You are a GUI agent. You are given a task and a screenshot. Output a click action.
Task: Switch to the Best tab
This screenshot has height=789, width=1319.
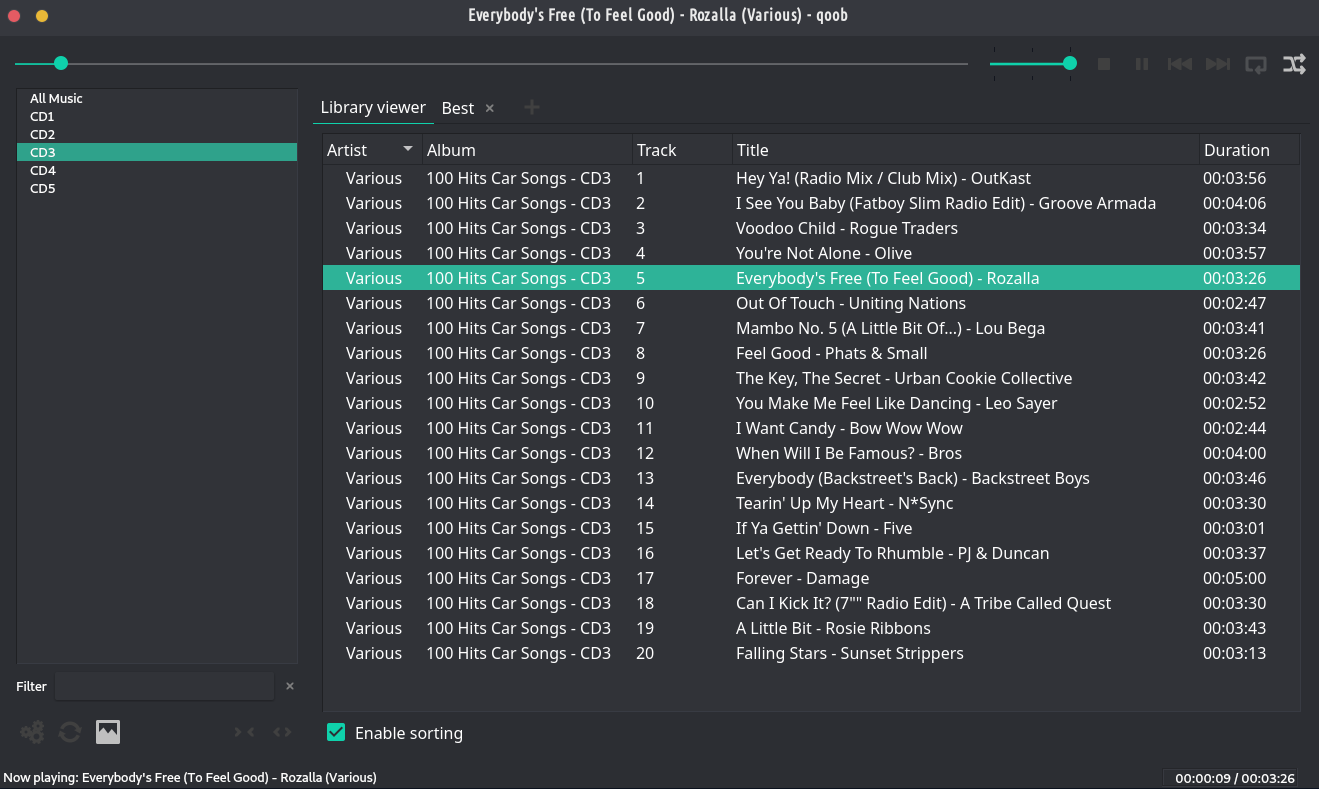coord(458,108)
